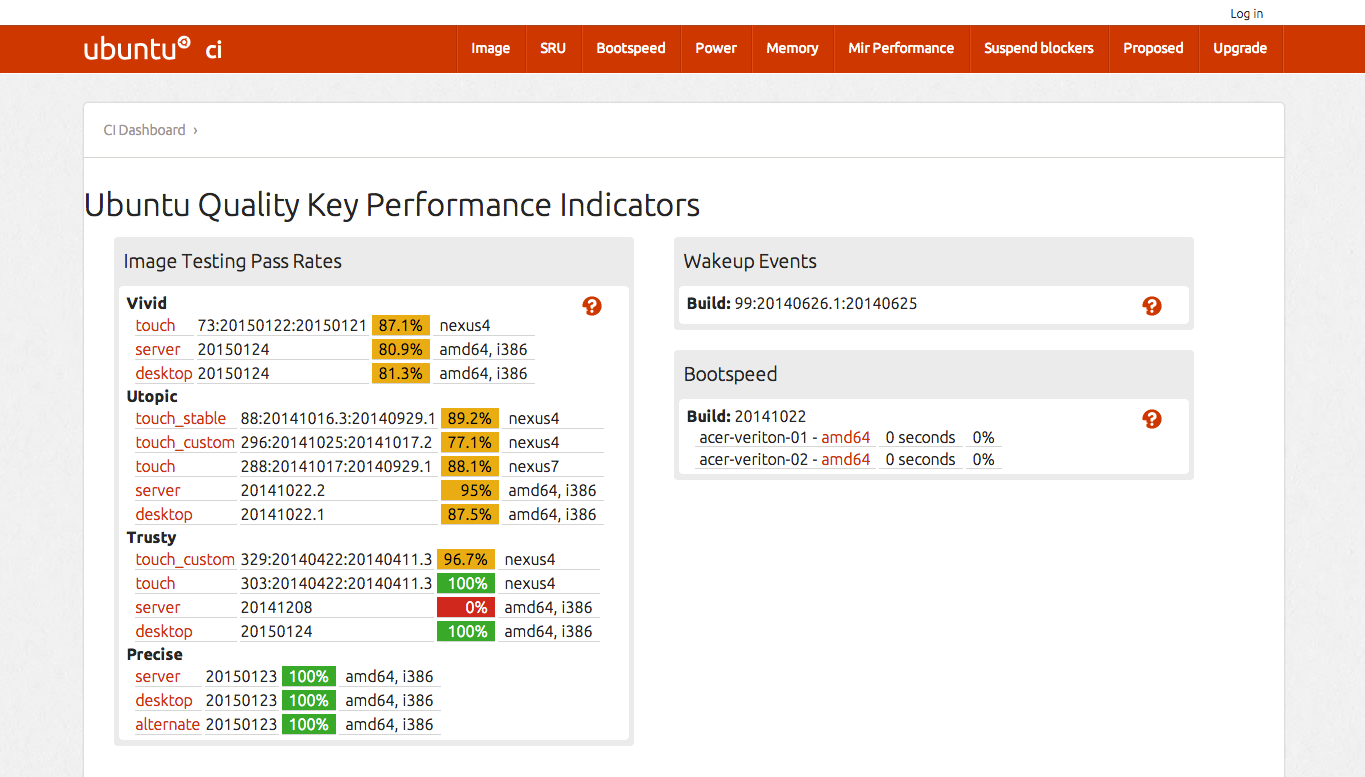Viewport: 1365px width, 777px height.
Task: Go to Bootspeed in navigation bar
Action: pos(631,48)
